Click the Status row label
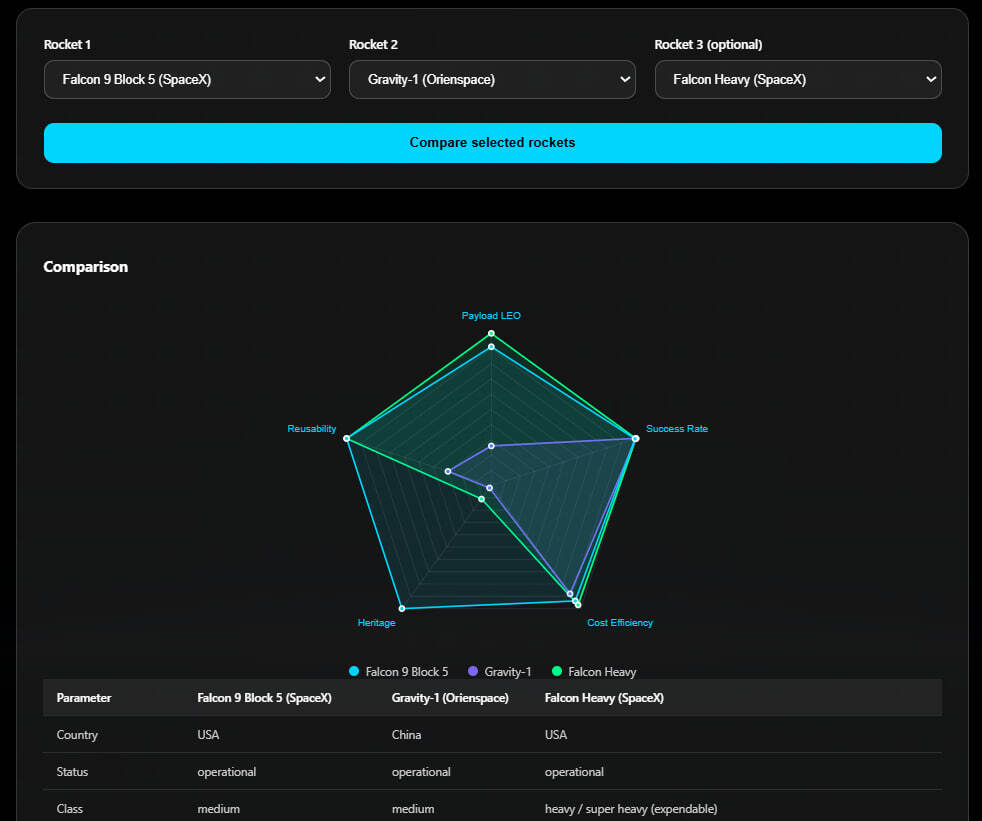The image size is (982, 821). (x=72, y=772)
